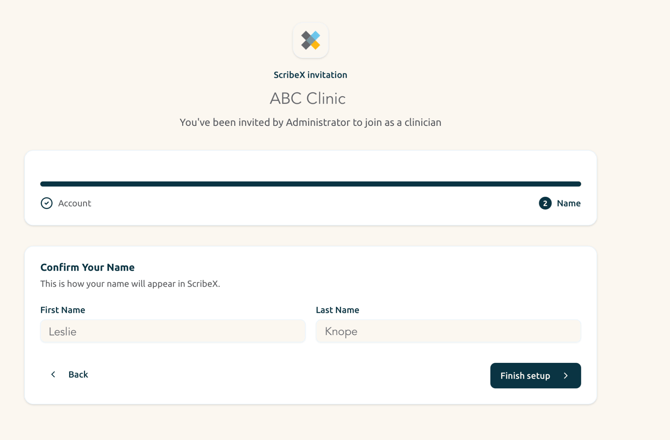The height and width of the screenshot is (440, 670).
Task: Click the invited by Administrator message
Action: [310, 123]
